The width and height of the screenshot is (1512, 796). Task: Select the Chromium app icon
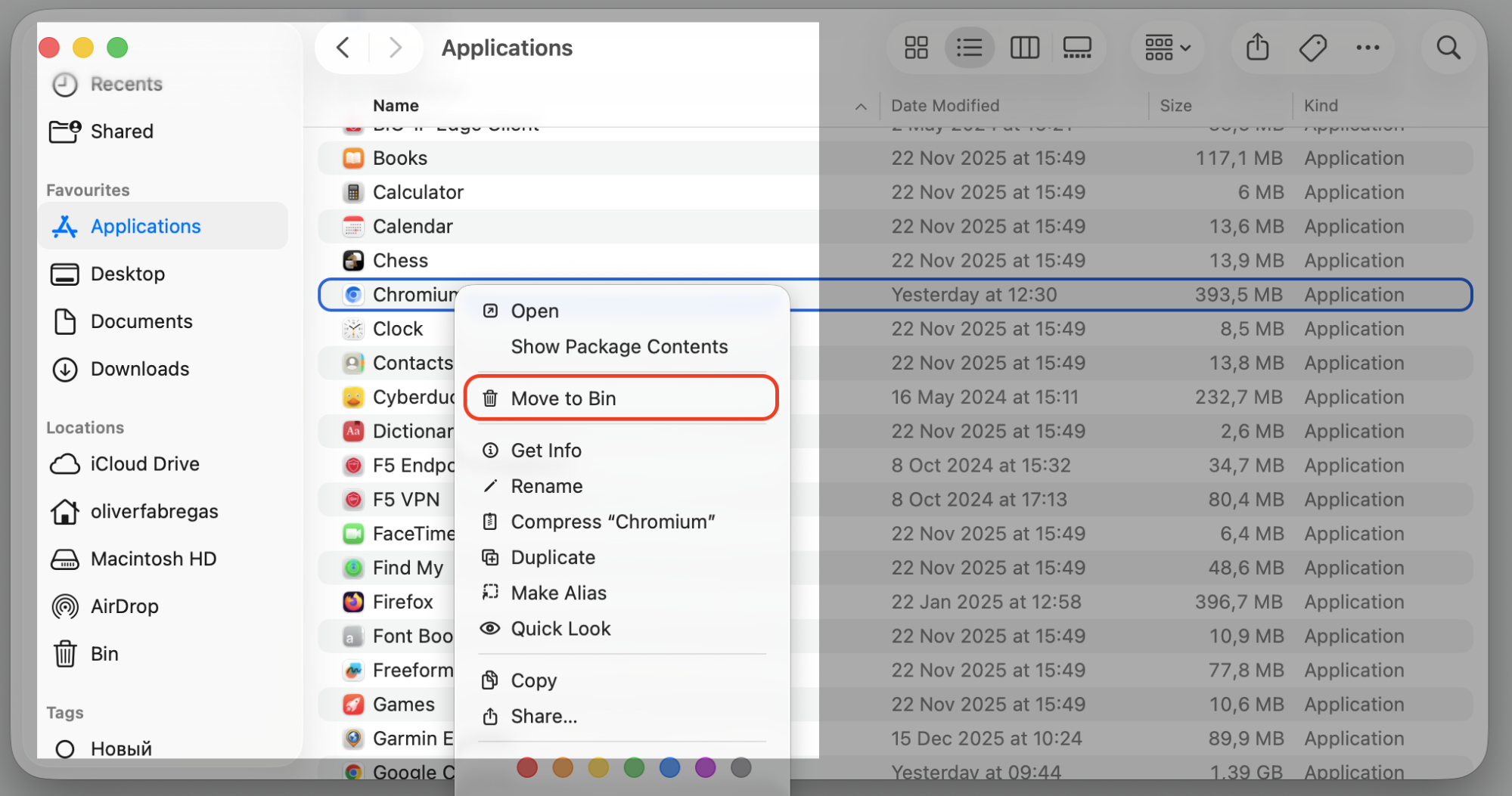point(353,295)
